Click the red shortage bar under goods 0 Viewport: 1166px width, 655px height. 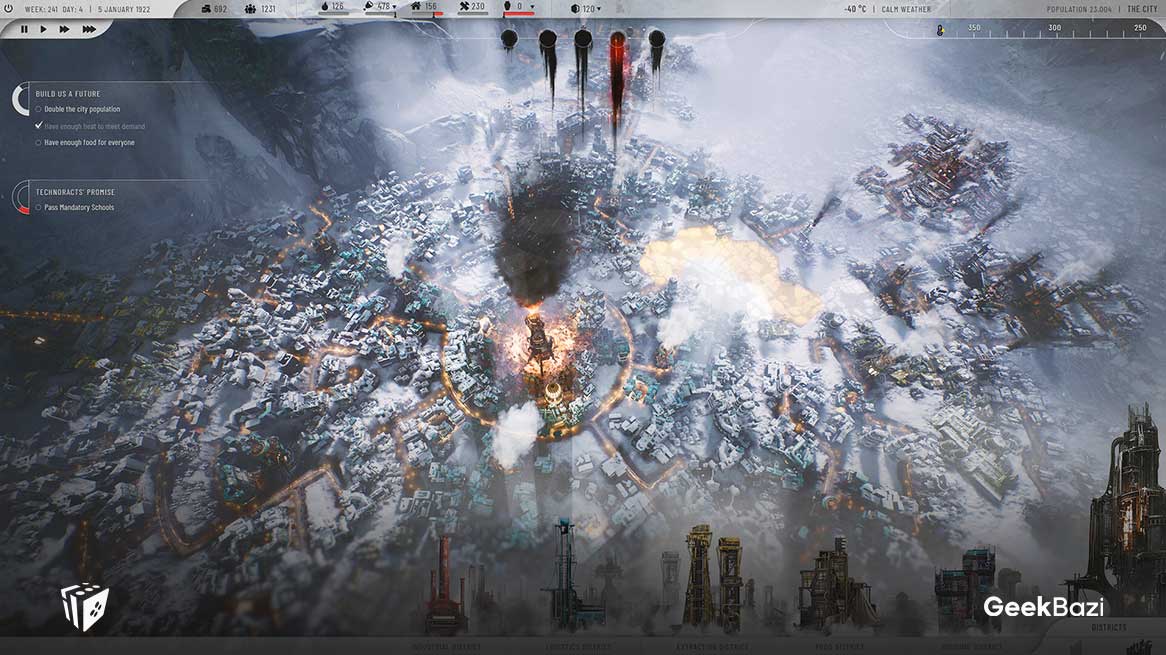(x=518, y=14)
